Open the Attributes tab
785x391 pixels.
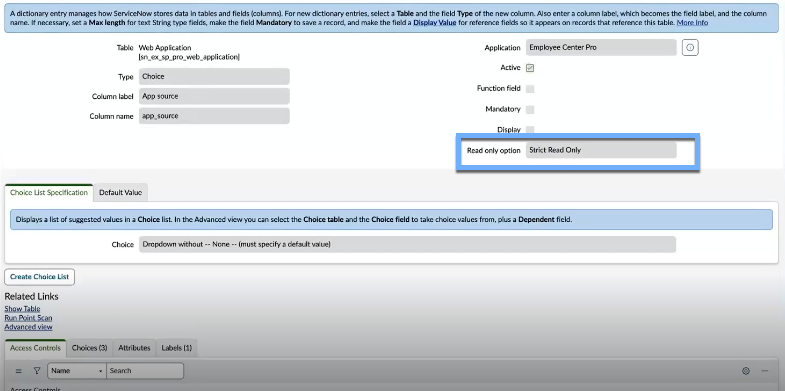point(134,348)
